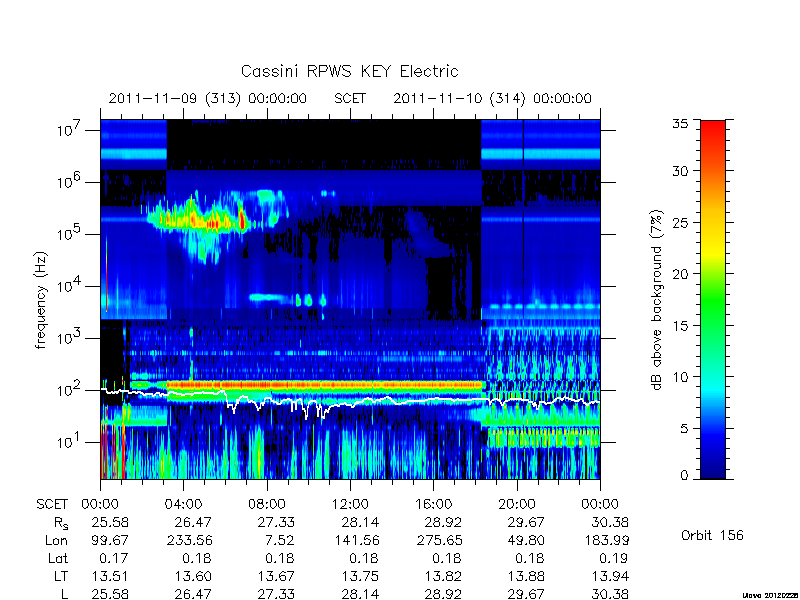800x600 pixels.
Task: Click the Lon value 275.65
Action: tap(440, 540)
